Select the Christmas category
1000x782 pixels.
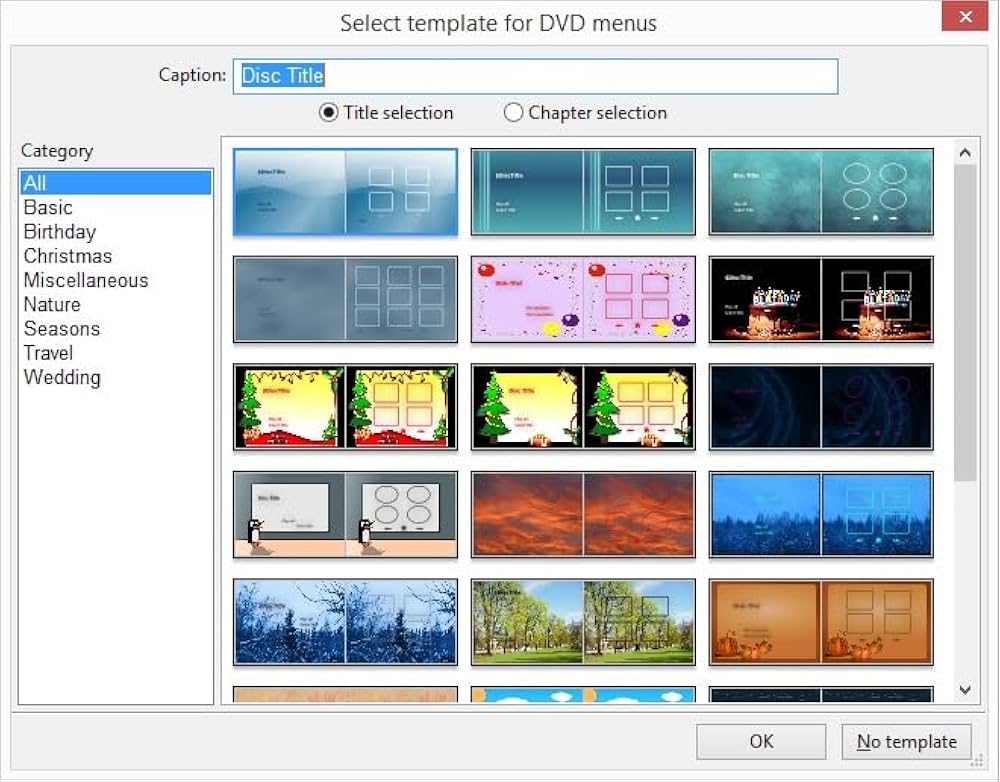(68, 256)
